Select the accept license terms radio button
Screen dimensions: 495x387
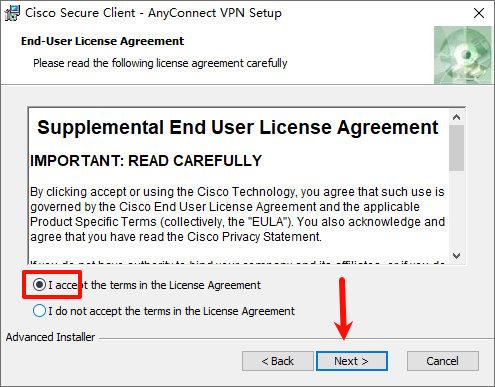tap(39, 285)
